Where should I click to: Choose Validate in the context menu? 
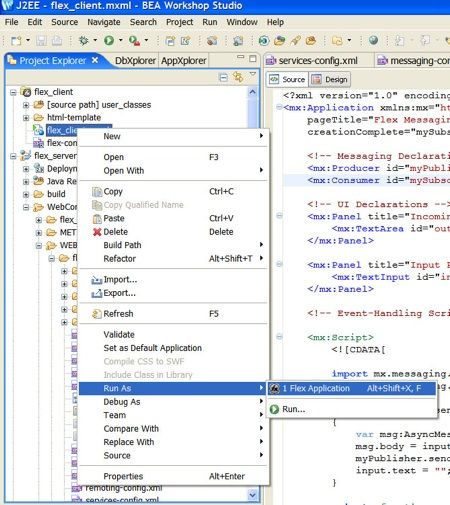(x=173, y=334)
